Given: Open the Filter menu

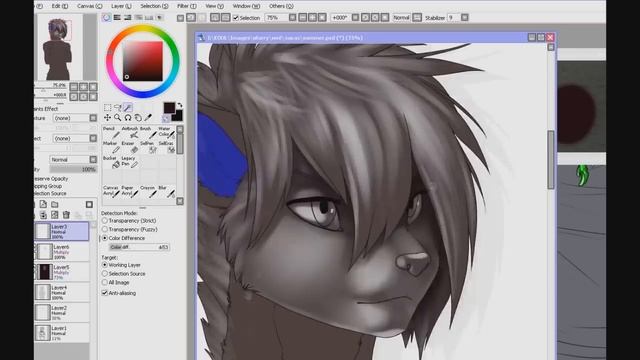Looking at the screenshot, I should coord(187,6).
